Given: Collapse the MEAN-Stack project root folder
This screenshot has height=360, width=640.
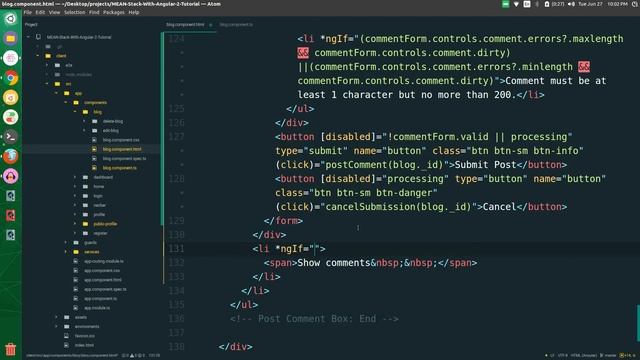Looking at the screenshot, I should point(28,37).
